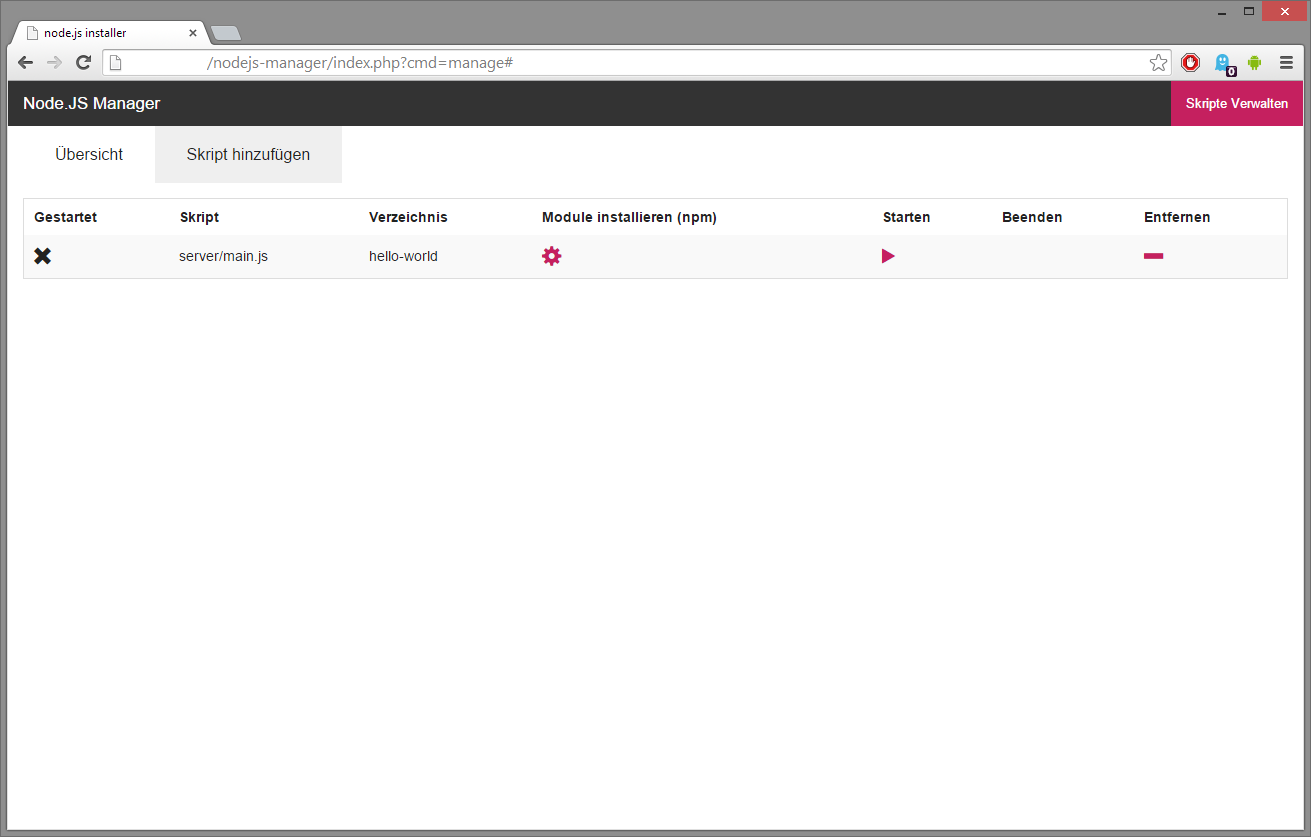The image size is (1311, 837).
Task: Open the green Android extension icon
Action: [x=1254, y=63]
